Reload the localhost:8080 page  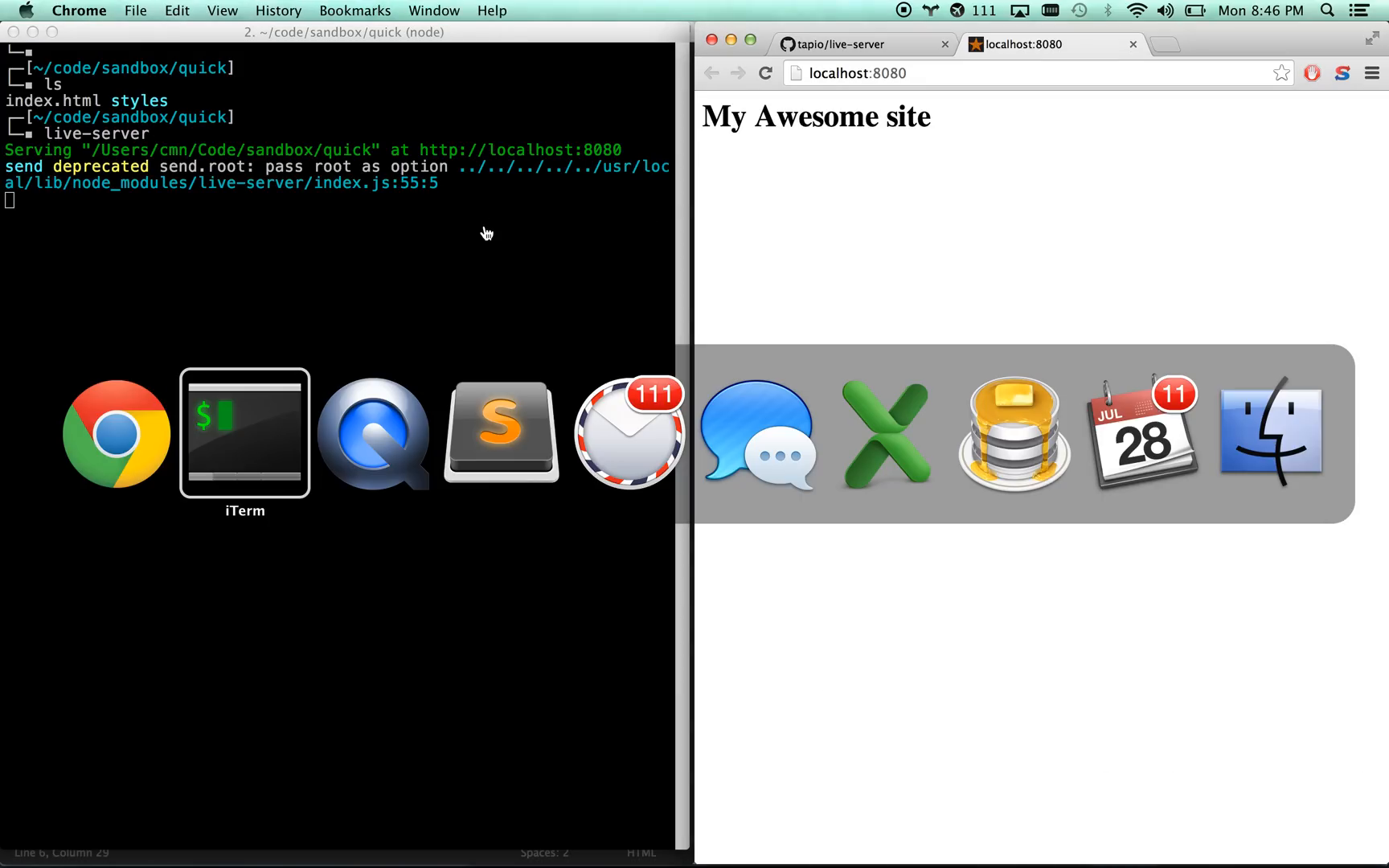click(765, 72)
